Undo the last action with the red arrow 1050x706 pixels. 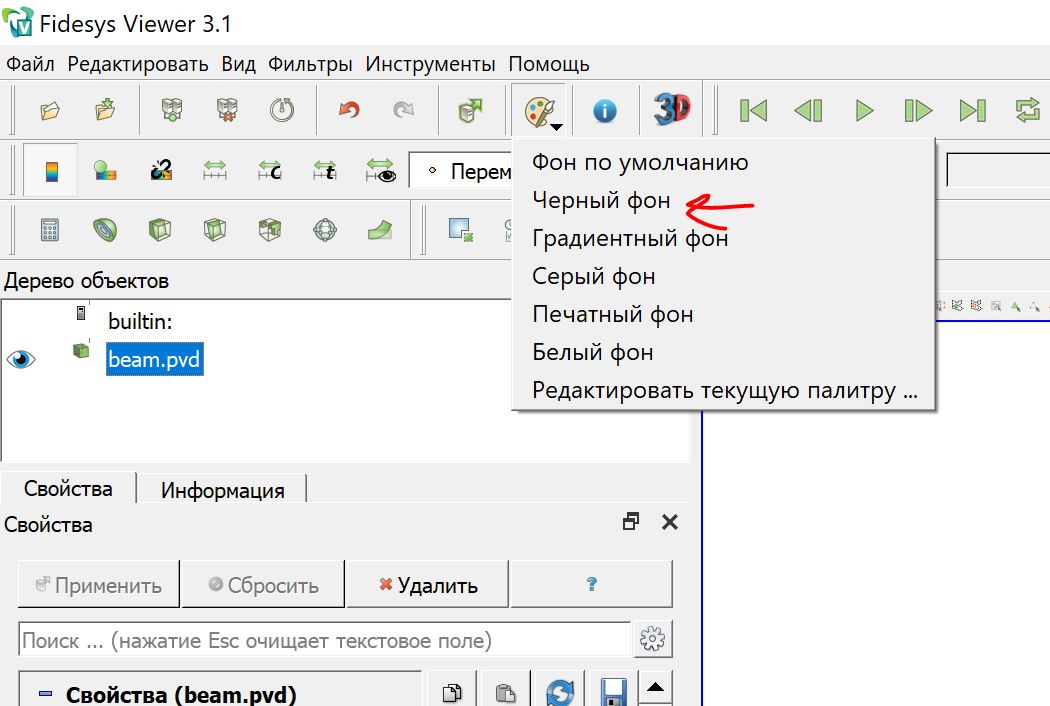click(x=349, y=110)
